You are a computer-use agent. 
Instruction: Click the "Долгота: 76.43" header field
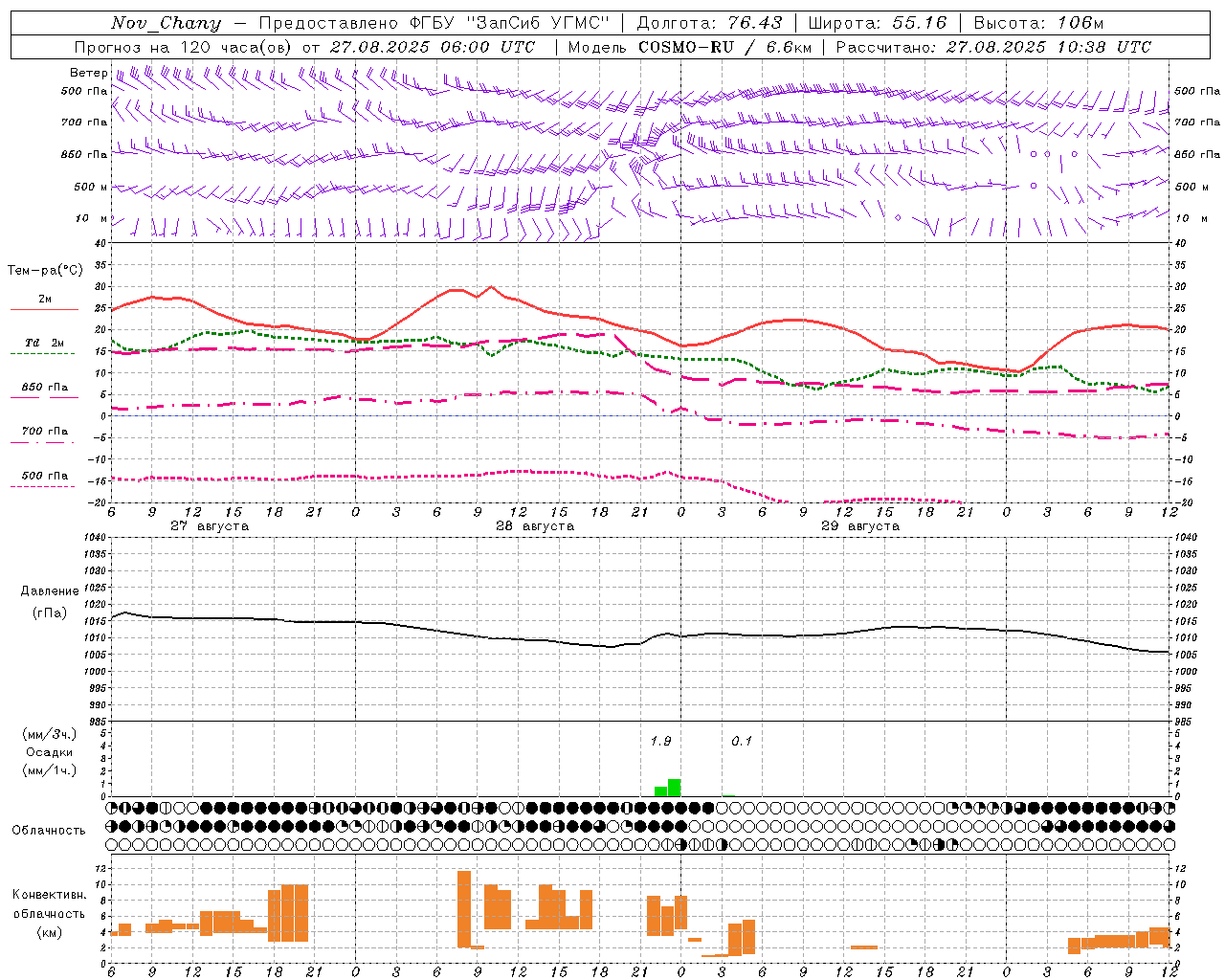tap(709, 23)
